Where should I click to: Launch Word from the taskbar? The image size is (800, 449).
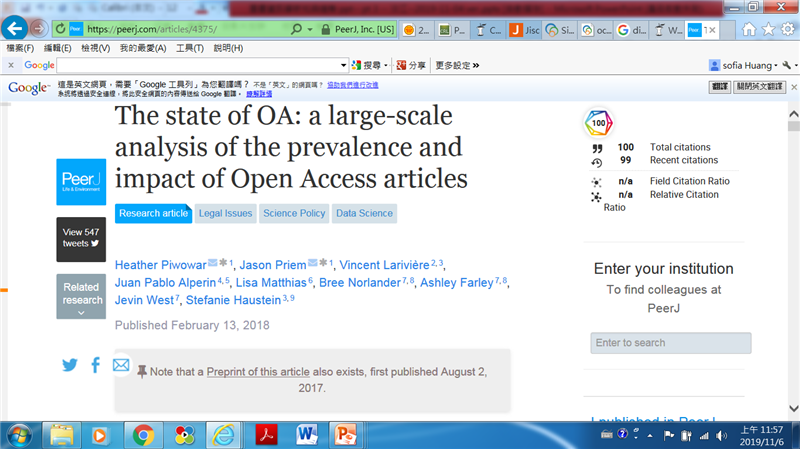coord(307,435)
